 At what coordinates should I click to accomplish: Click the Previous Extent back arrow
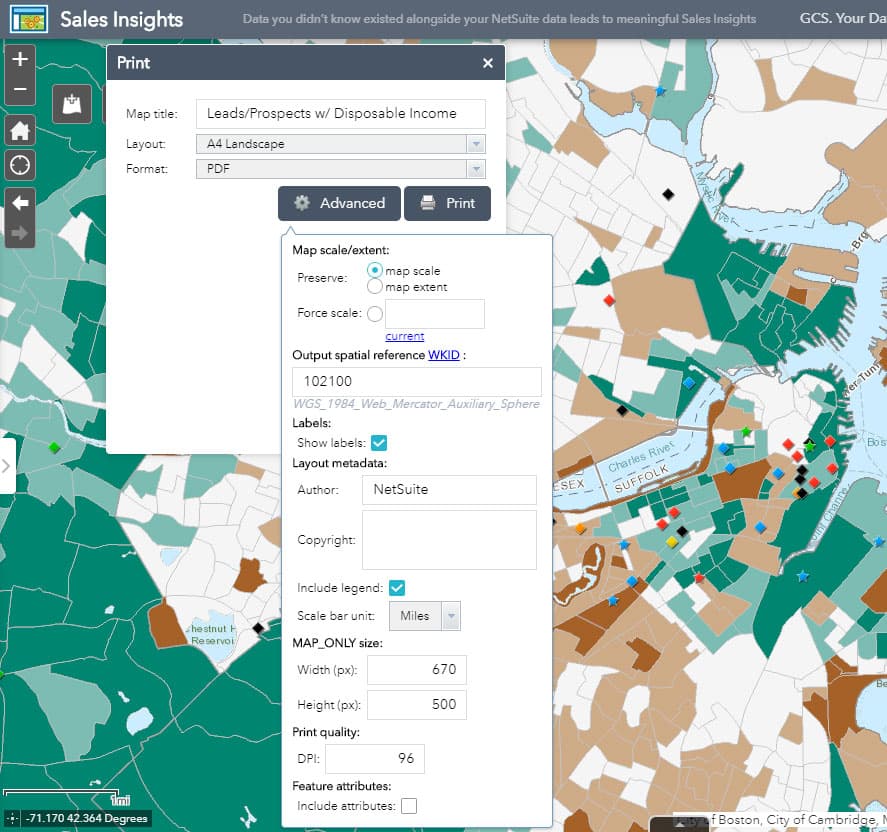pyautogui.click(x=18, y=200)
